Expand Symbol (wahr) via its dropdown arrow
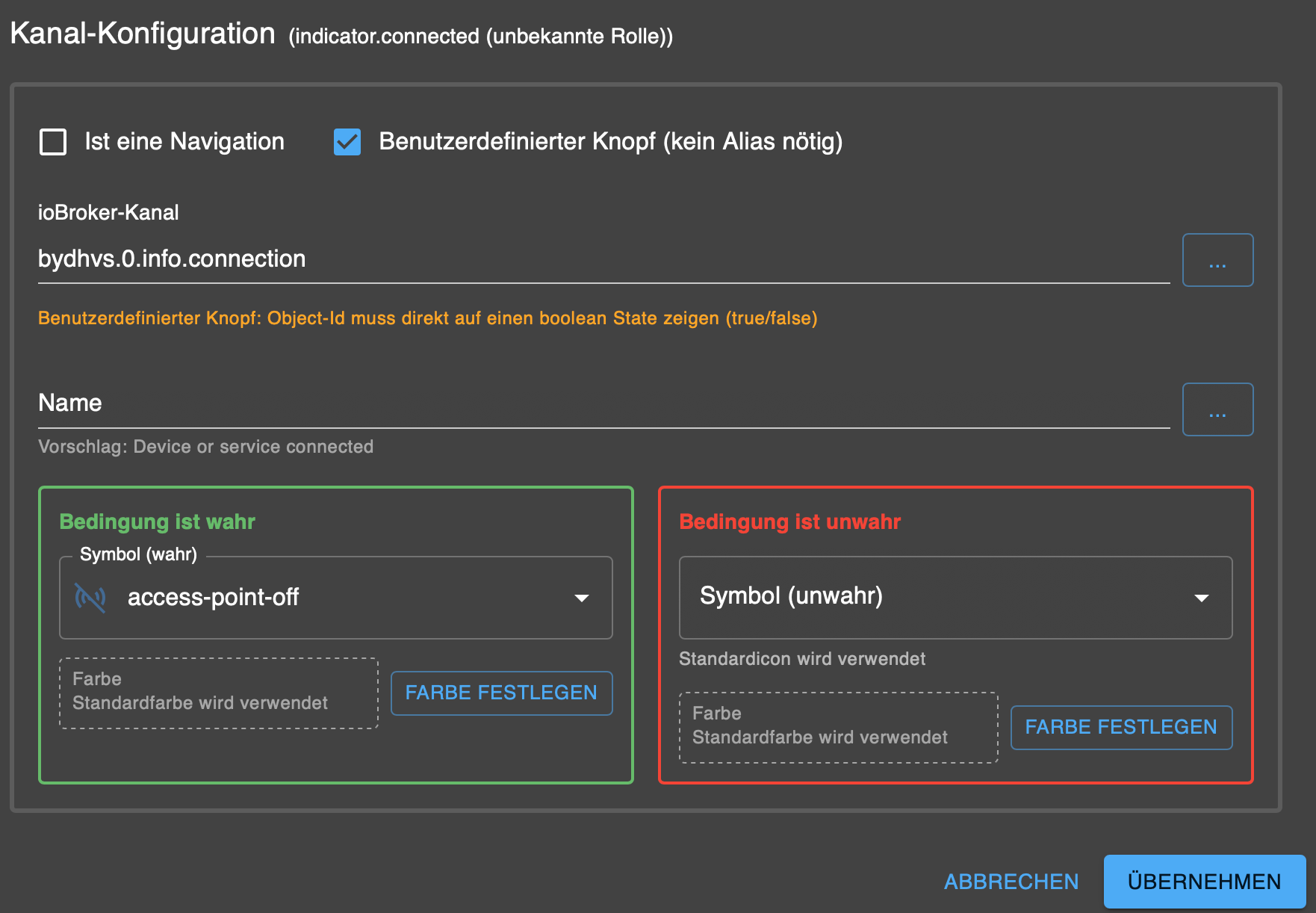The image size is (1316, 913). pos(582,598)
